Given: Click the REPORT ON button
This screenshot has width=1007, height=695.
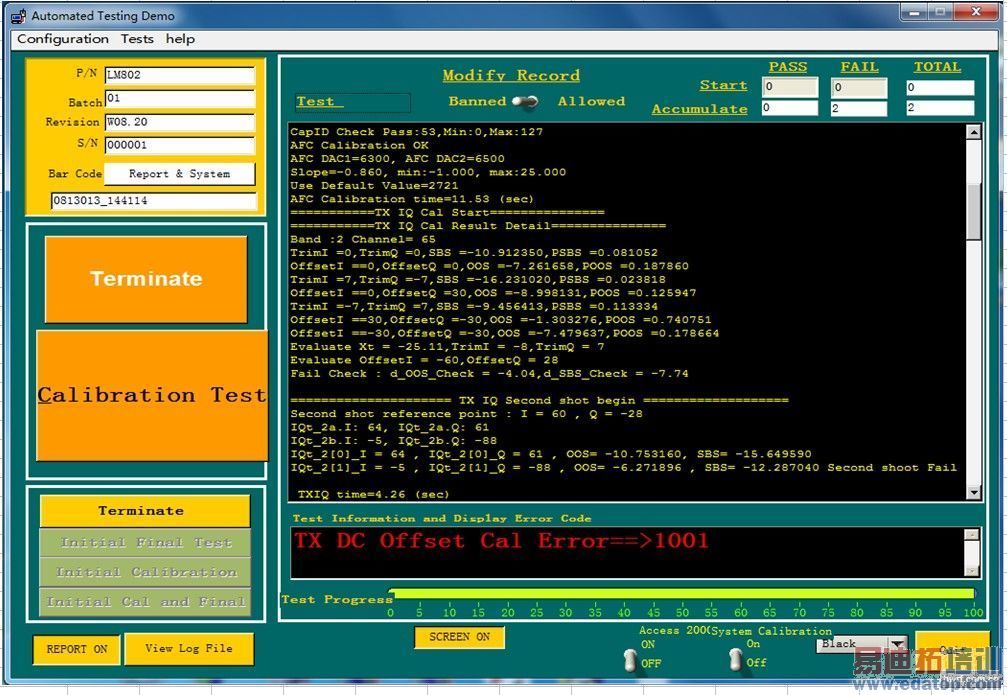Looking at the screenshot, I should (x=77, y=649).
